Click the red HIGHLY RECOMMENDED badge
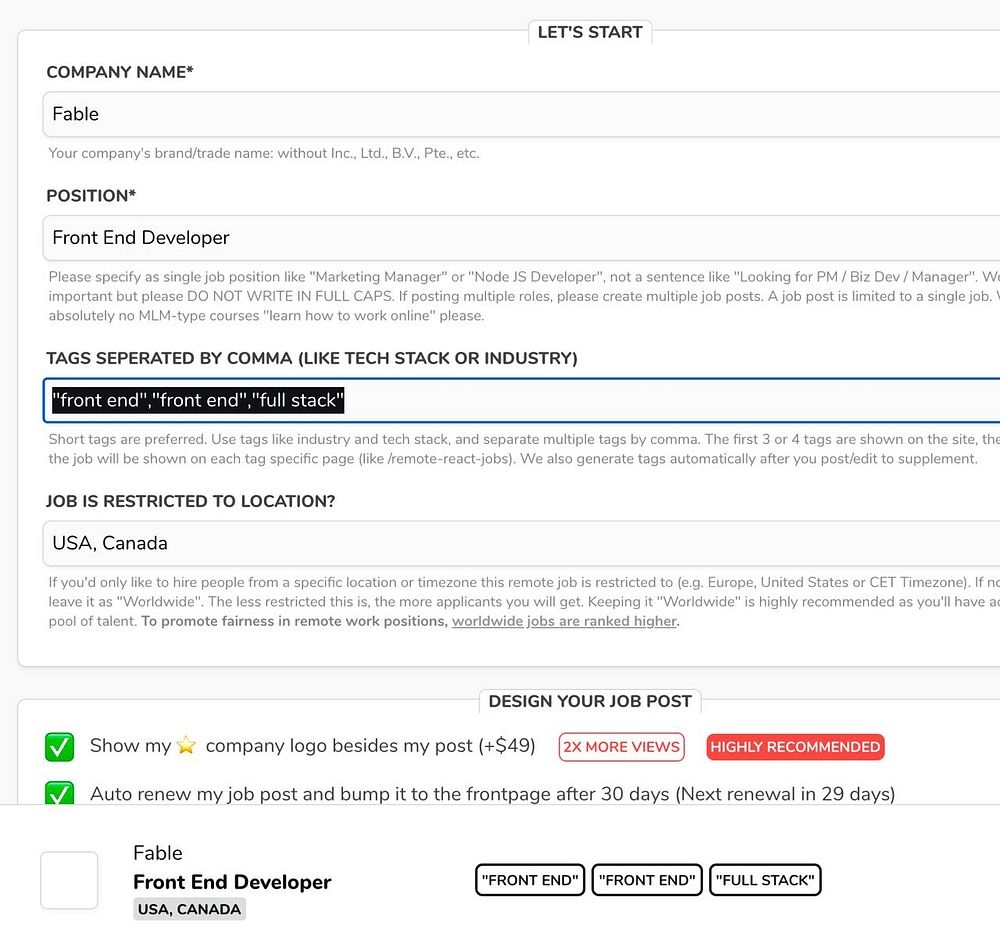The width and height of the screenshot is (1000, 945). [795, 747]
